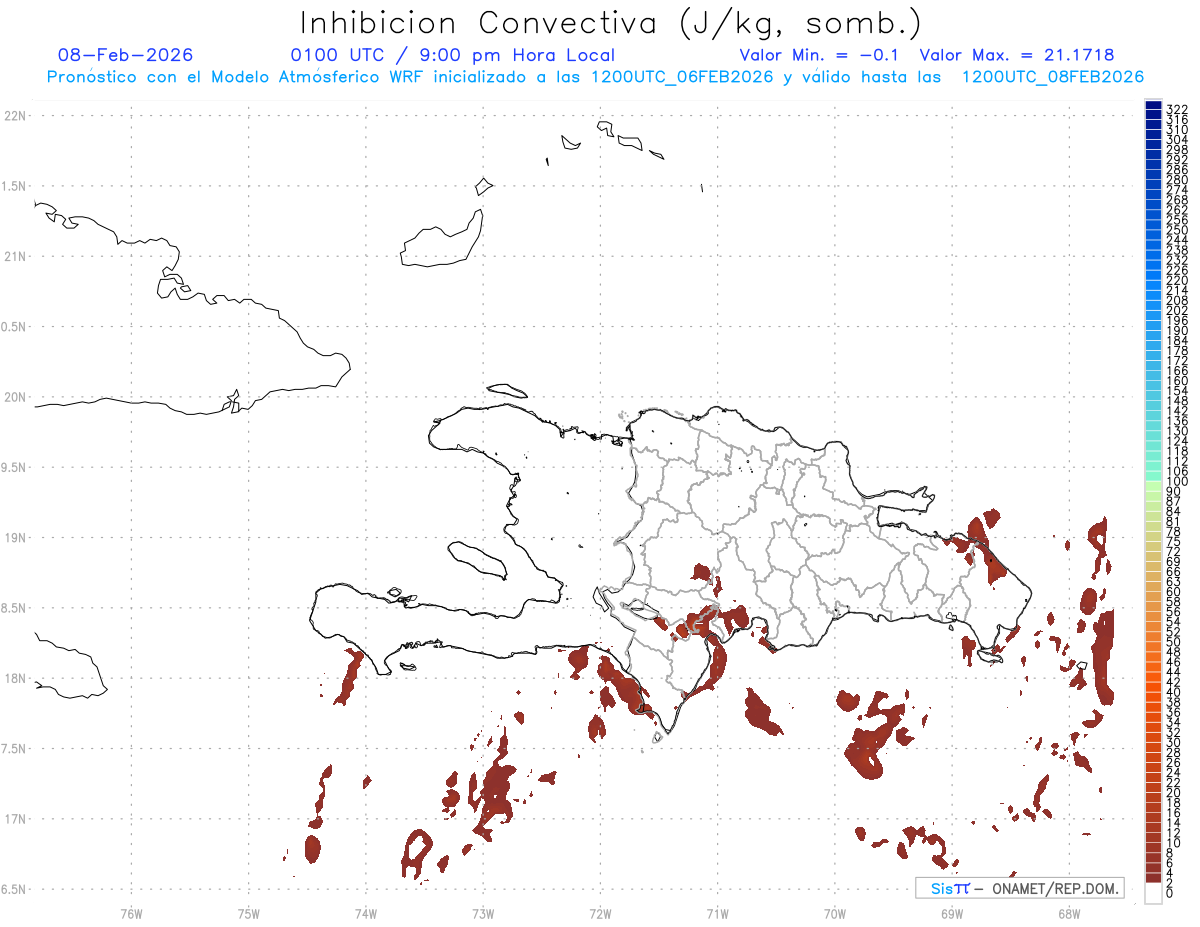
Task: Click the '0' colorbar value
Action: coord(1170,892)
